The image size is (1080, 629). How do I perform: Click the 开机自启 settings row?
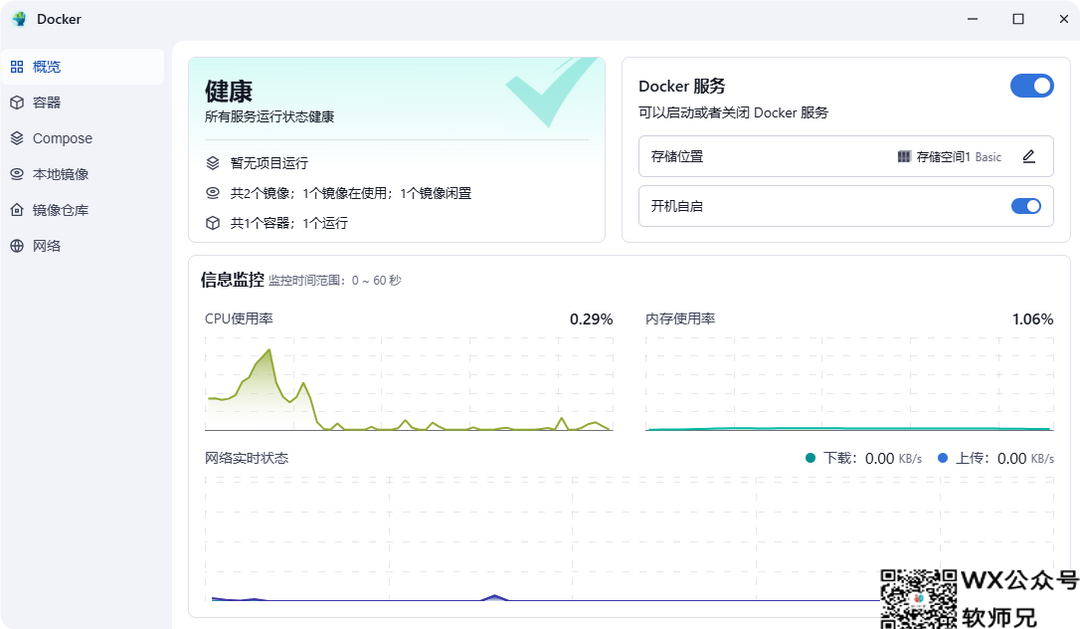(846, 206)
